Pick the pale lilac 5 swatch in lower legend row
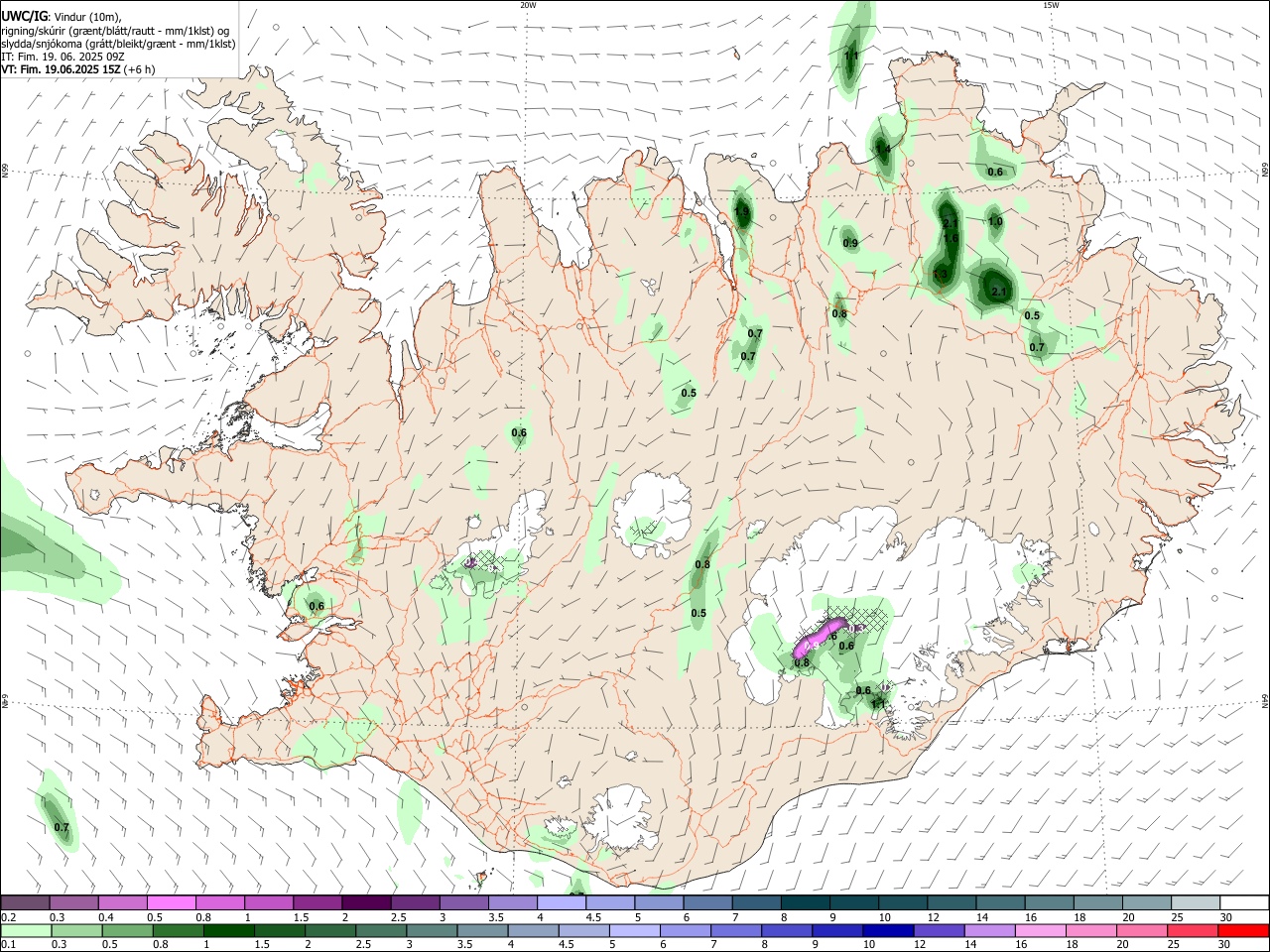 point(633,930)
